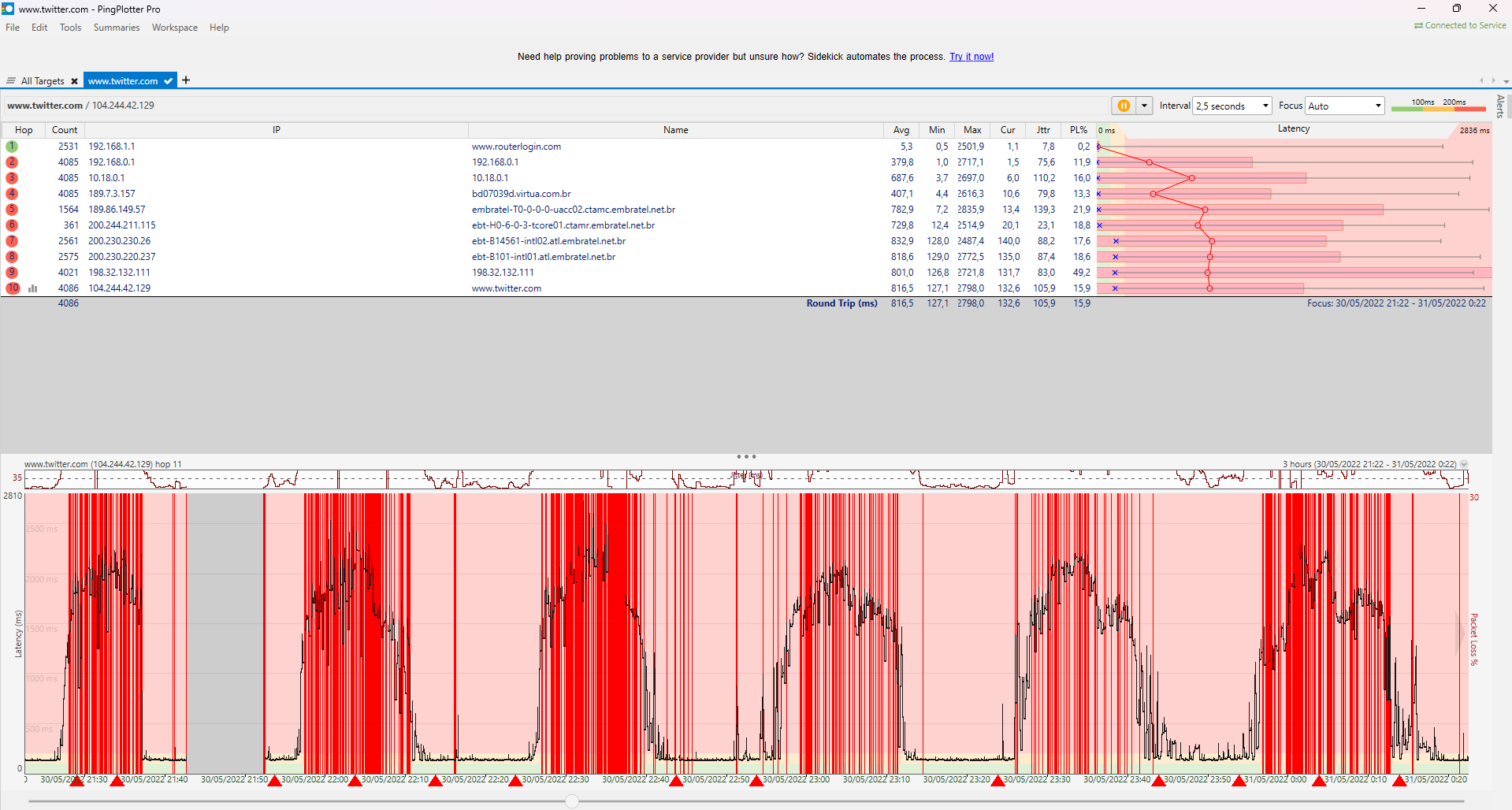Click the Name column header
This screenshot has width=1512, height=810.
click(676, 130)
